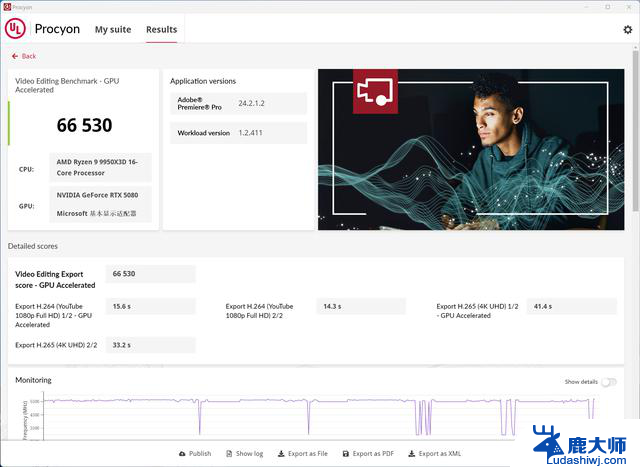The image size is (640, 467).
Task: Click the Workload version 1.2.411 value
Action: (250, 133)
